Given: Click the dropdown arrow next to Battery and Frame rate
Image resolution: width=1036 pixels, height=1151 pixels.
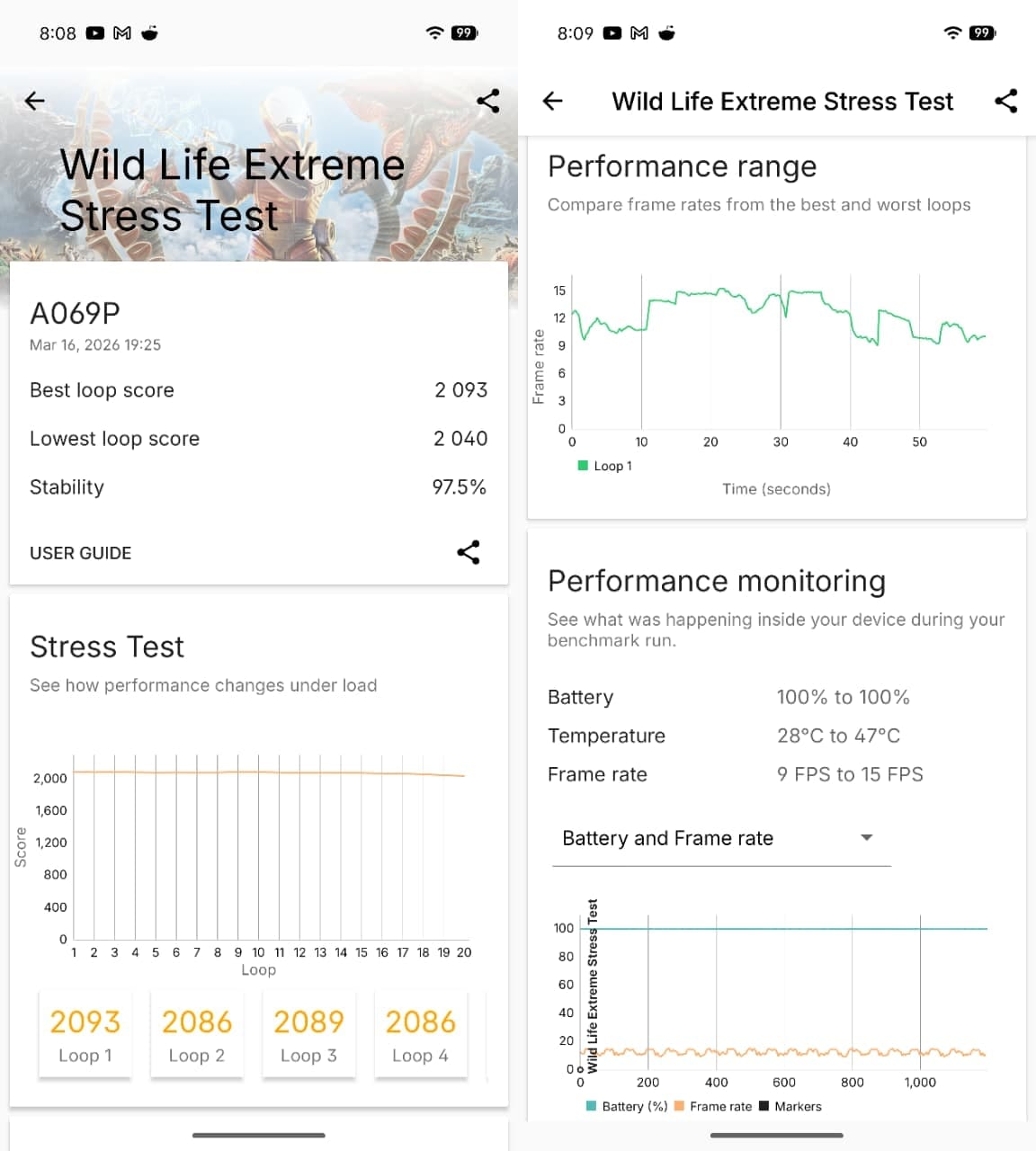Looking at the screenshot, I should [867, 837].
